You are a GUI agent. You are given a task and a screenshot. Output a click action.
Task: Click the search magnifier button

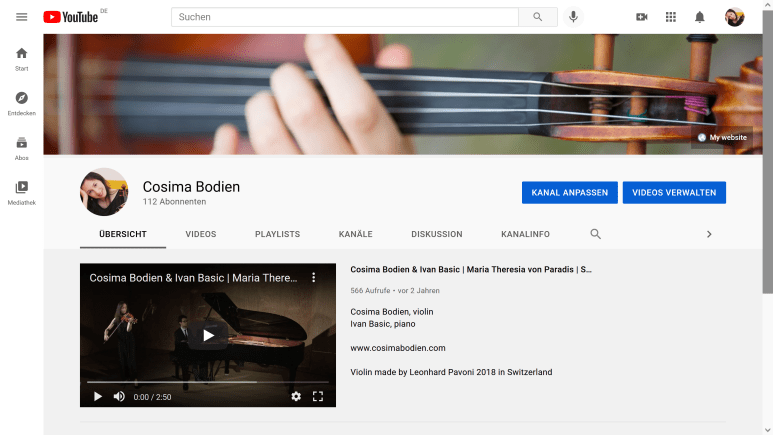tap(538, 17)
